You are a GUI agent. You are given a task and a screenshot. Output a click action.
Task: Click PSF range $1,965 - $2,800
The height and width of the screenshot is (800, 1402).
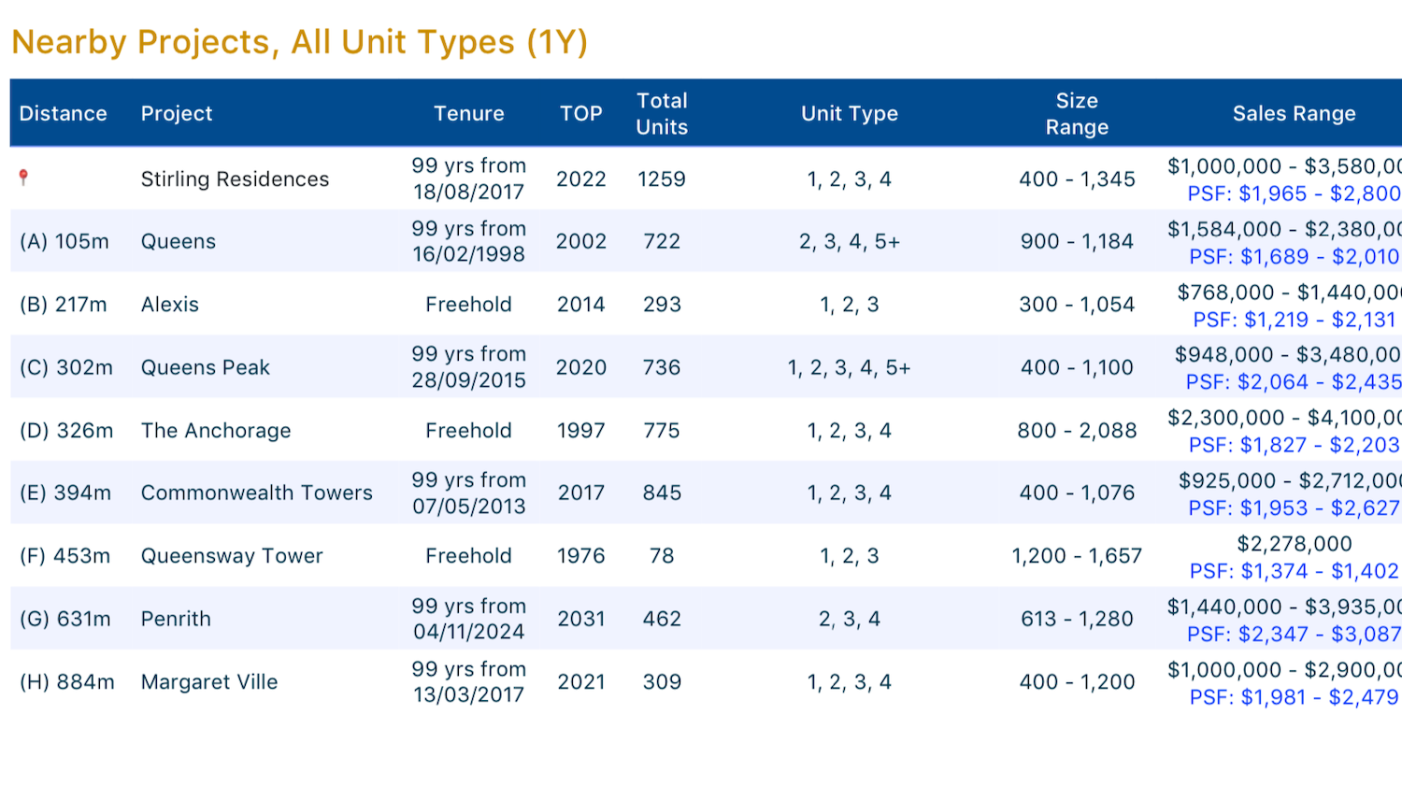coord(1294,194)
